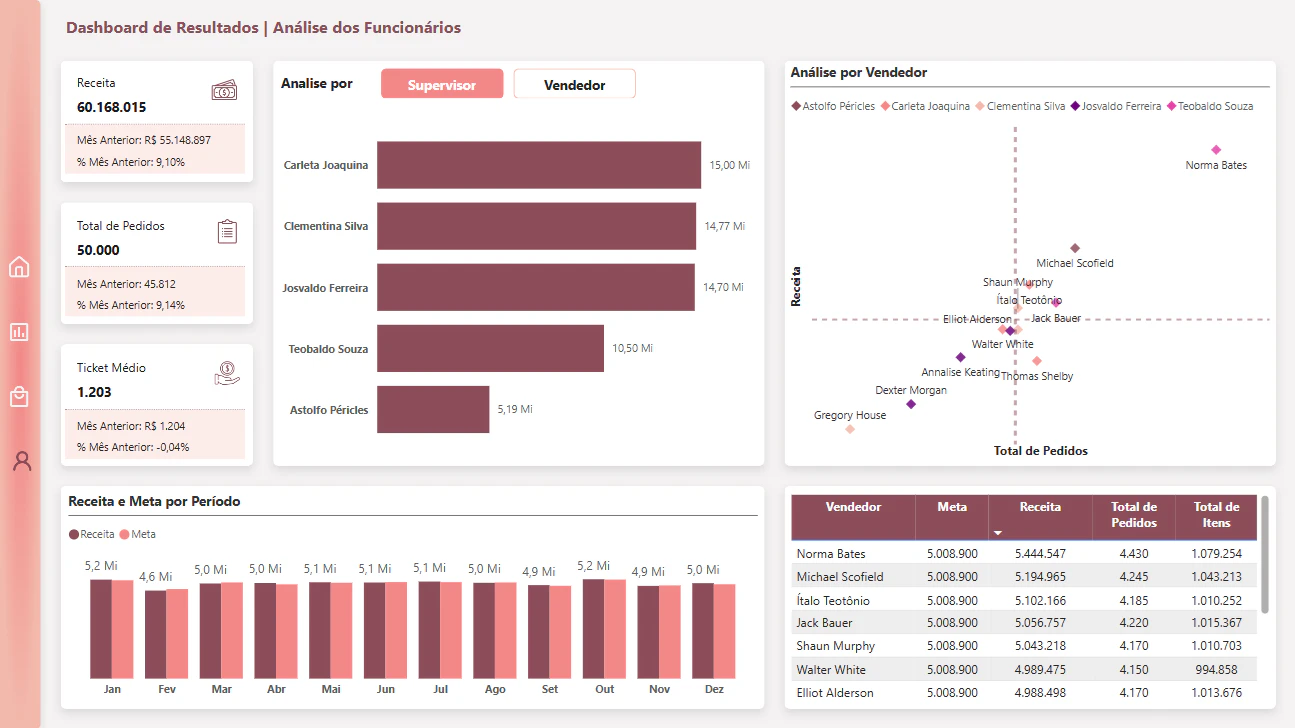Sort table by Meta column header

952,507
